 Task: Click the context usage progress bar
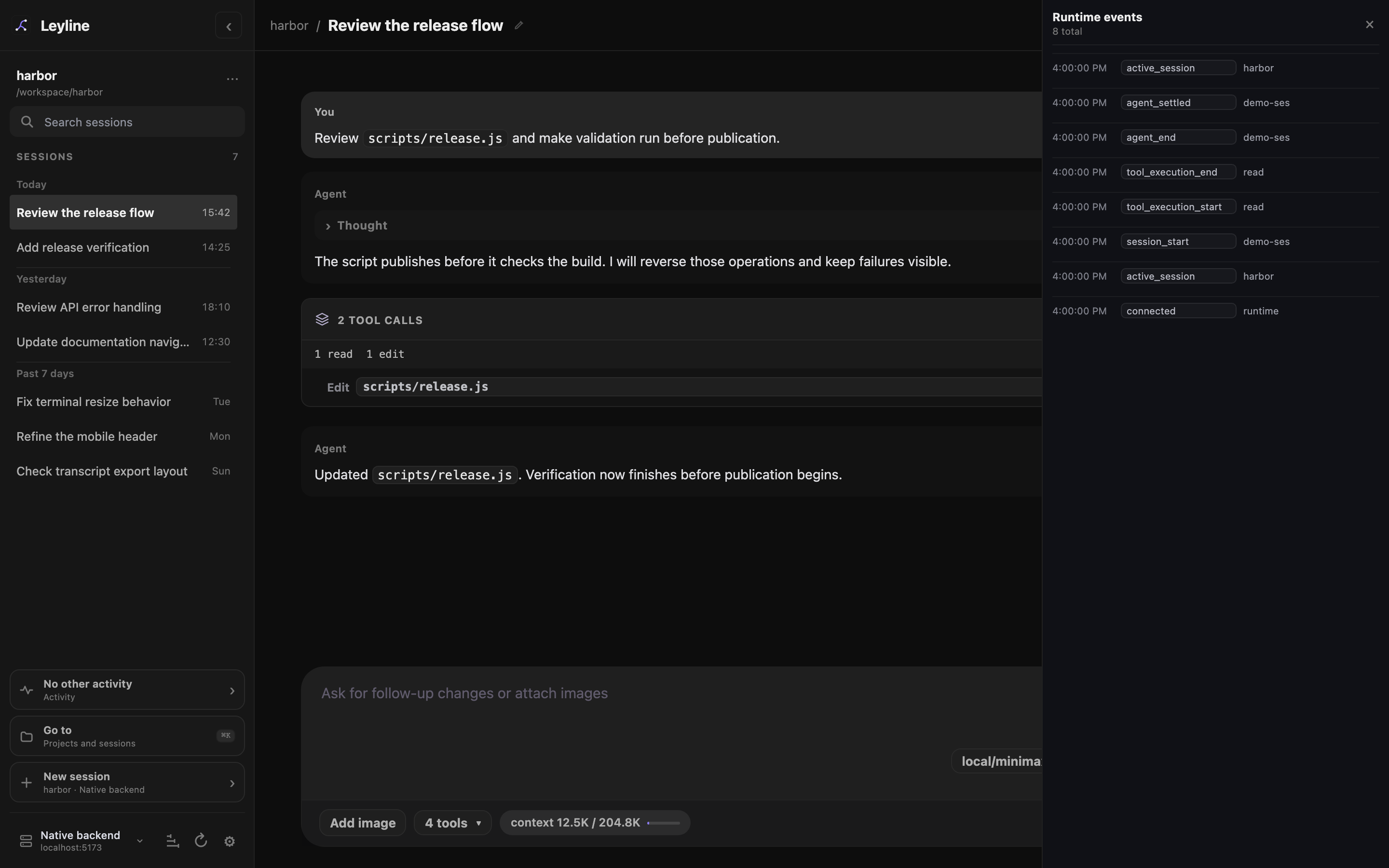pyautogui.click(x=664, y=823)
